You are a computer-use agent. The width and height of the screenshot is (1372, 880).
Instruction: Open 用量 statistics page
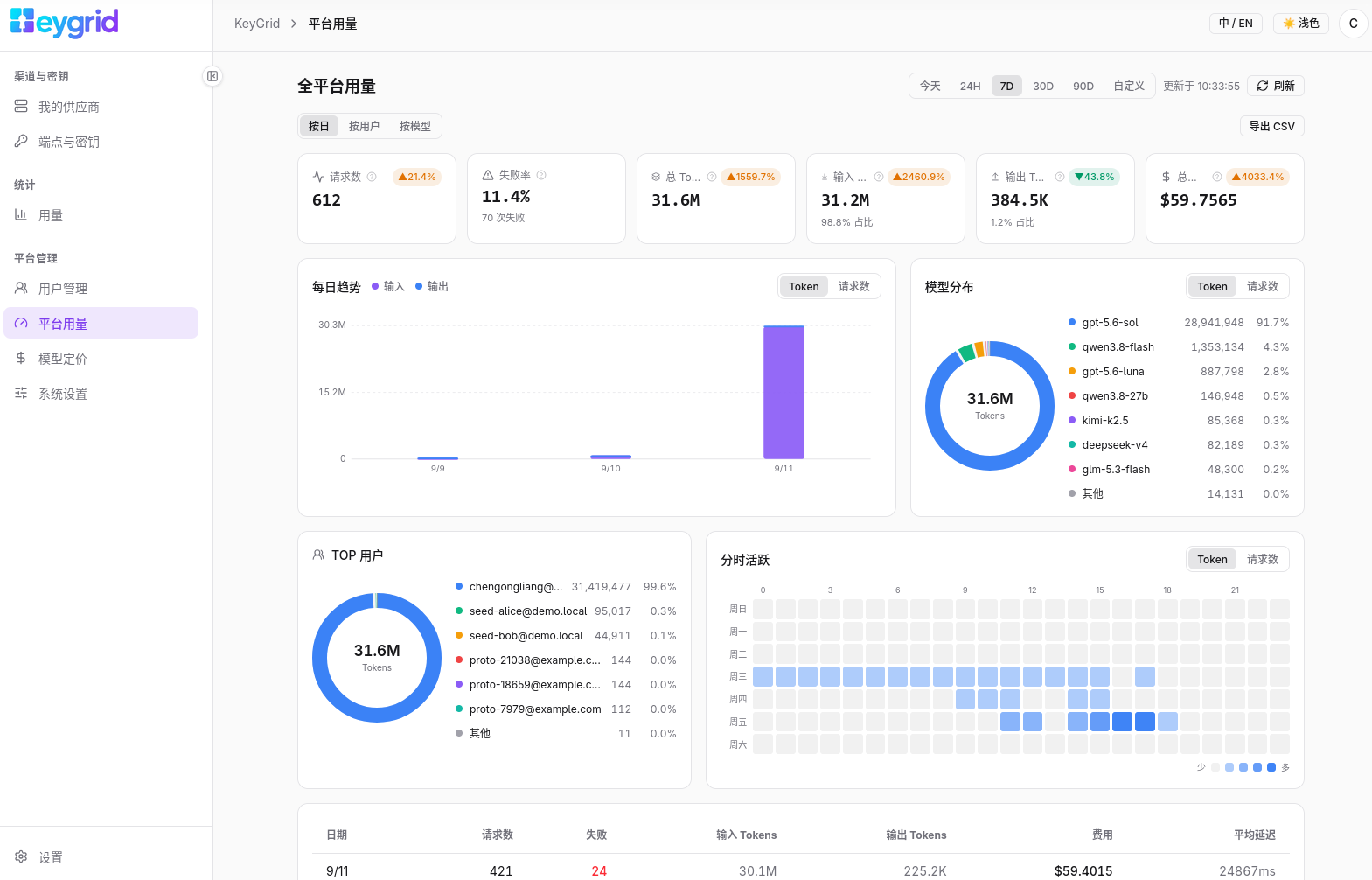click(101, 215)
